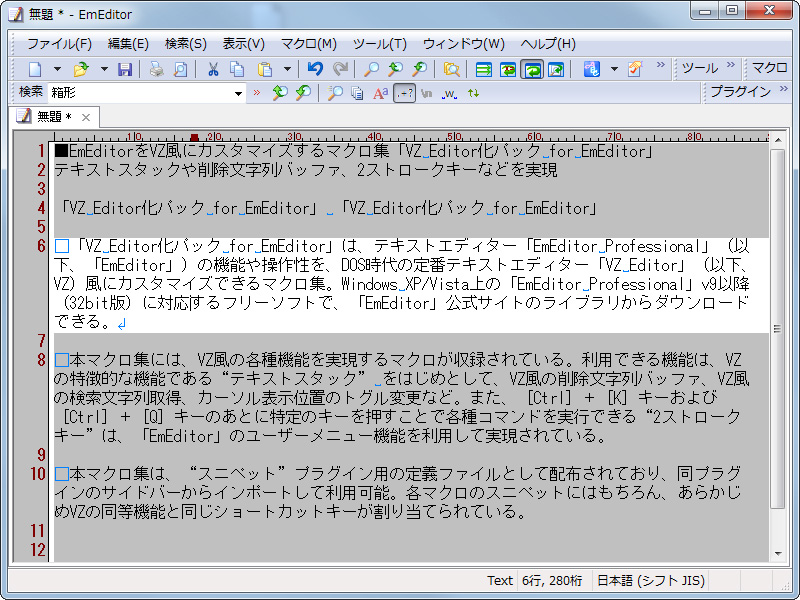The height and width of the screenshot is (600, 800).
Task: Toggle Wrap by Characters icon
Action: coord(508,69)
